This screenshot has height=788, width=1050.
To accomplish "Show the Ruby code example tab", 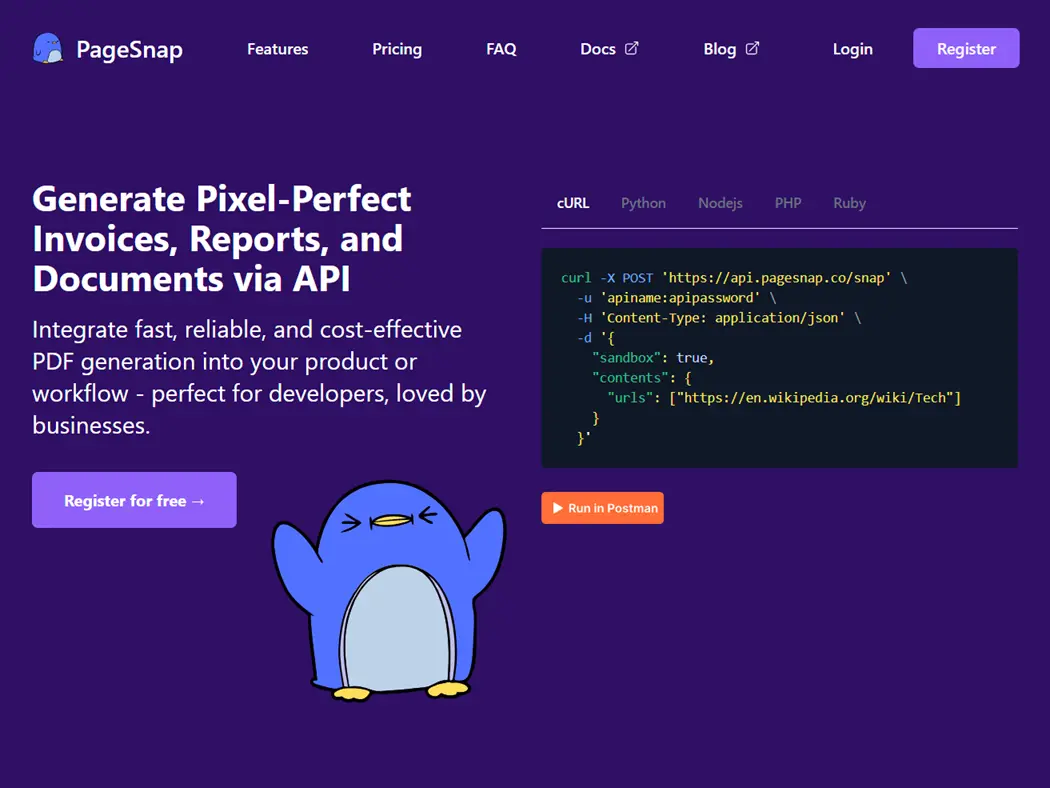I will click(849, 203).
